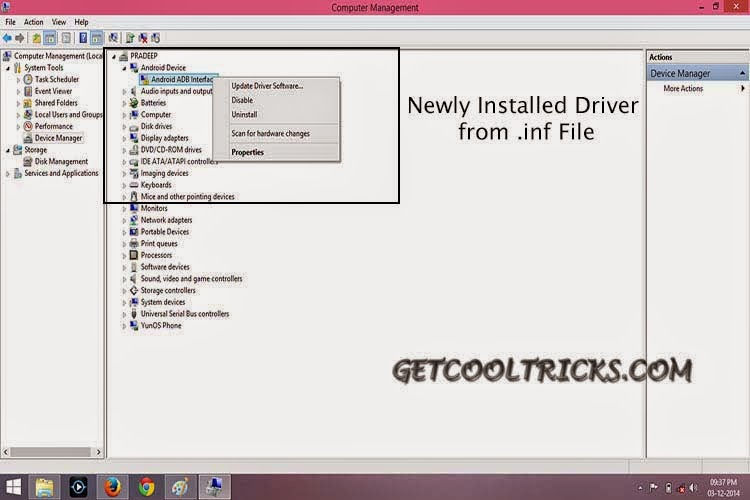Expand the Batteries device category
This screenshot has width=750, height=500.
coord(124,103)
